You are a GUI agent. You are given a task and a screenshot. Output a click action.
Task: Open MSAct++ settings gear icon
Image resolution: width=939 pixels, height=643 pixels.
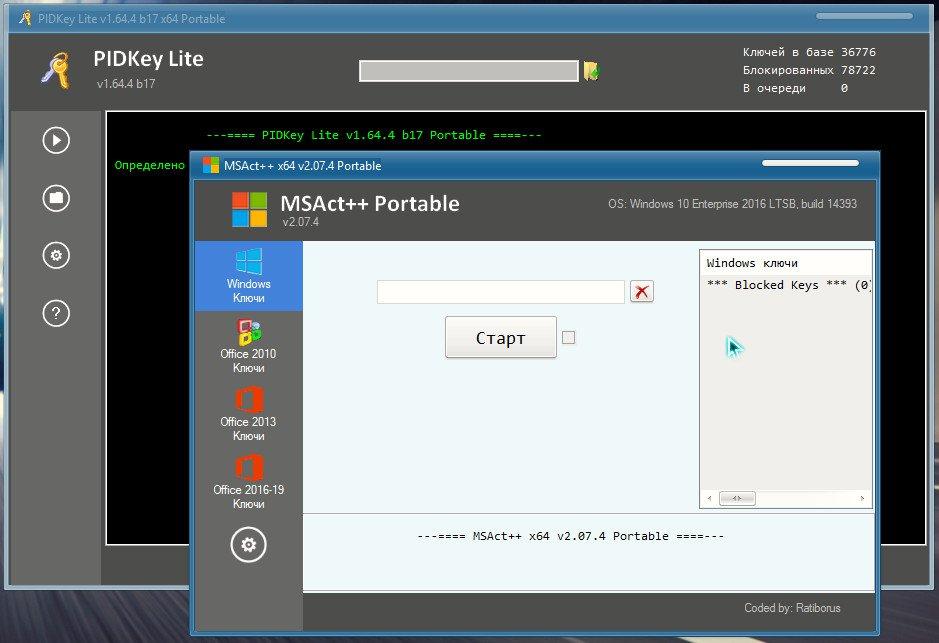click(x=248, y=545)
